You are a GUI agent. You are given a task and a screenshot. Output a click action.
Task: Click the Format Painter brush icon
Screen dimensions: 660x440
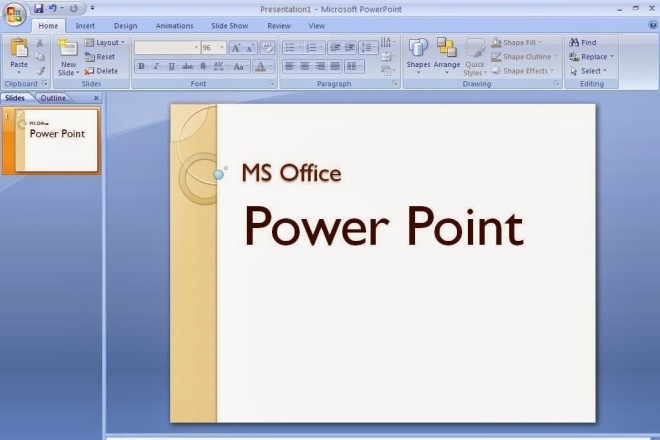tap(40, 71)
